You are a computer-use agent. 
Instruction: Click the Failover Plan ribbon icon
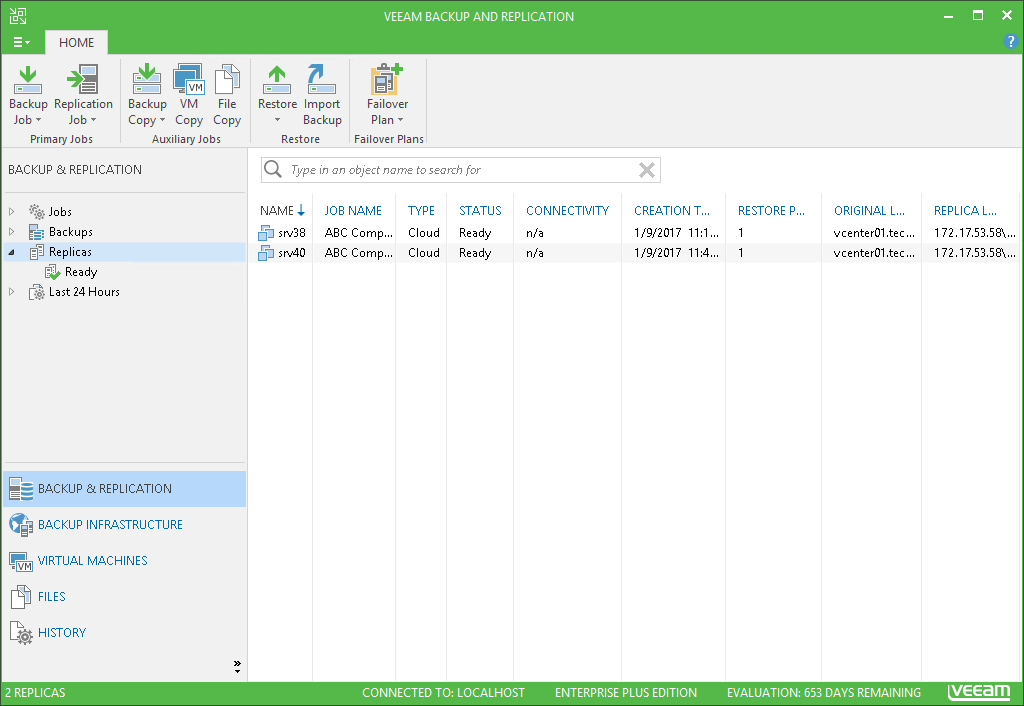pos(387,79)
